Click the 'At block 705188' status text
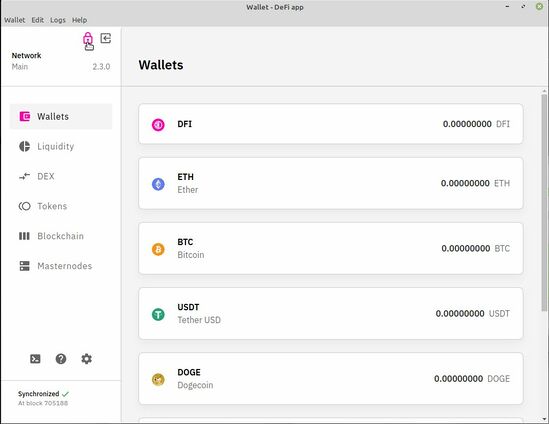This screenshot has height=424, width=549. click(43, 403)
